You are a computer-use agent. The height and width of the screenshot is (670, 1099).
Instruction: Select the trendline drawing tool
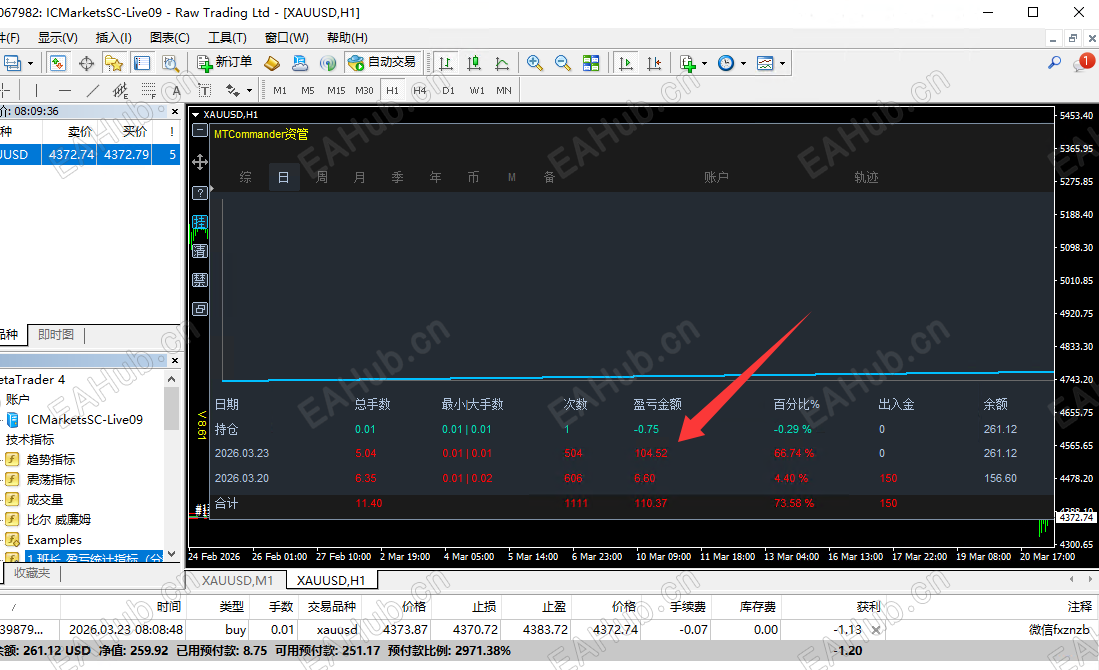point(93,90)
